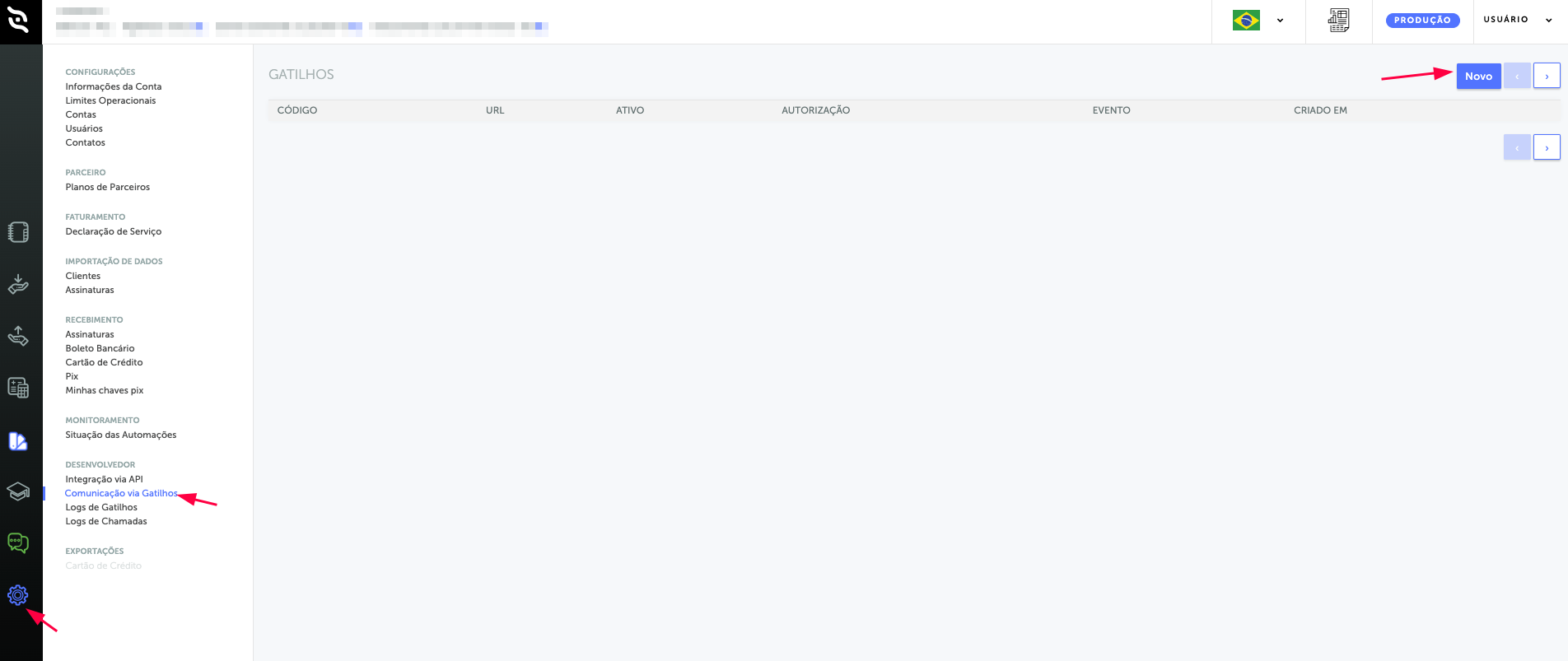Open the USUÁRIO user menu
Image resolution: width=1568 pixels, height=661 pixels.
[x=1517, y=20]
